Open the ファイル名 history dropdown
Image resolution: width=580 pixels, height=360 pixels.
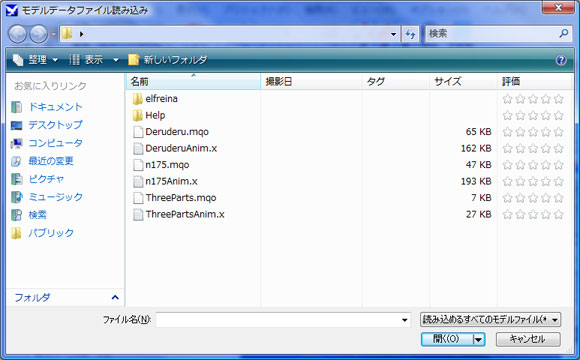tap(405, 320)
